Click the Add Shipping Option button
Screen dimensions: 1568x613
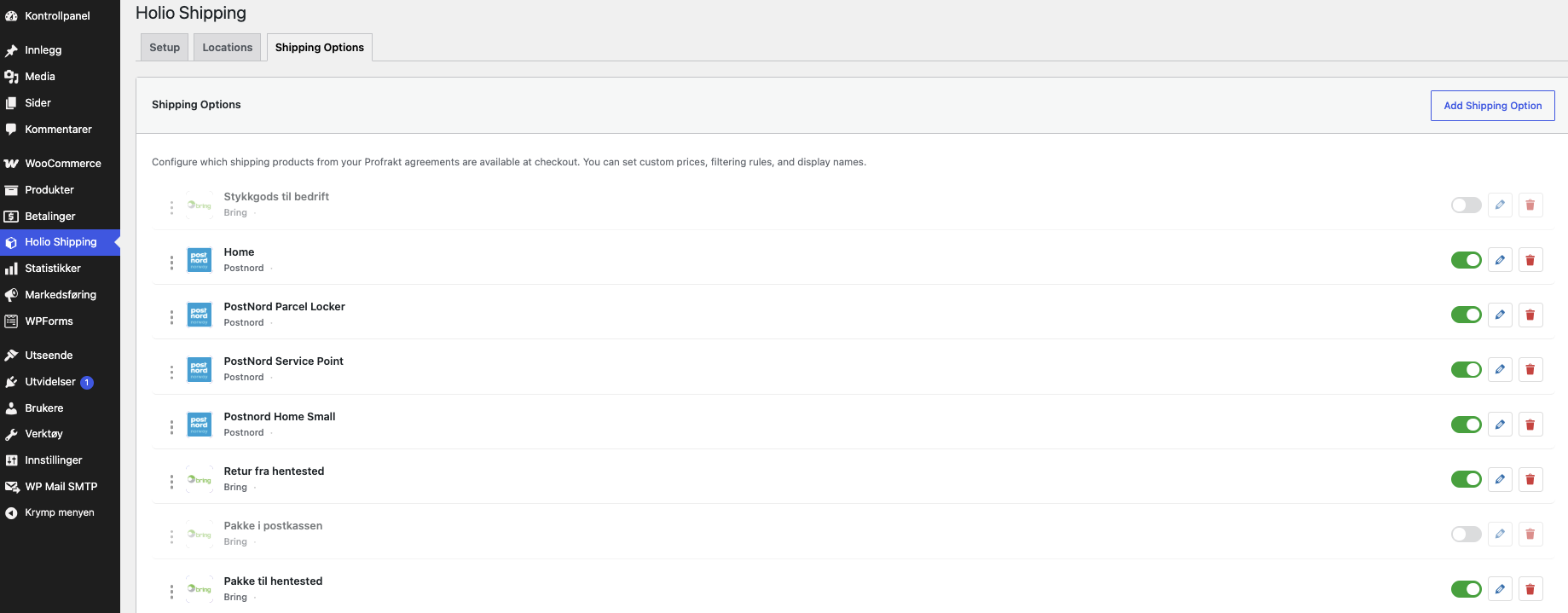[x=1492, y=106]
